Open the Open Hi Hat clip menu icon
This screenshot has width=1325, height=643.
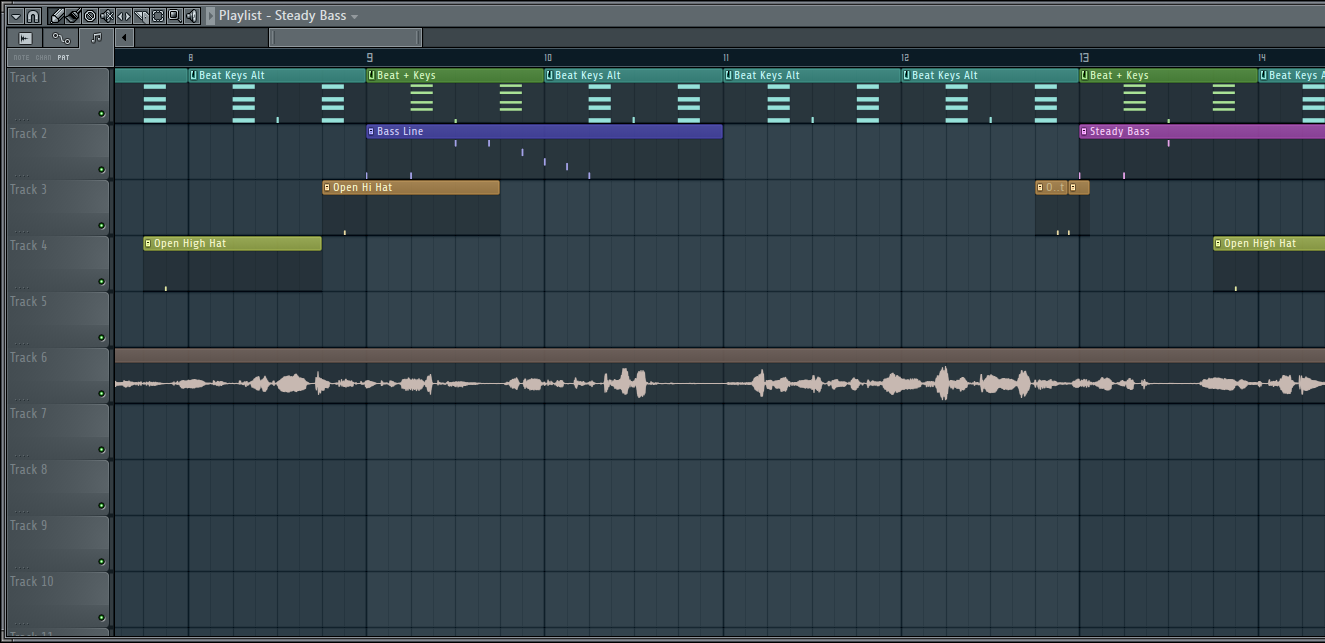point(327,187)
